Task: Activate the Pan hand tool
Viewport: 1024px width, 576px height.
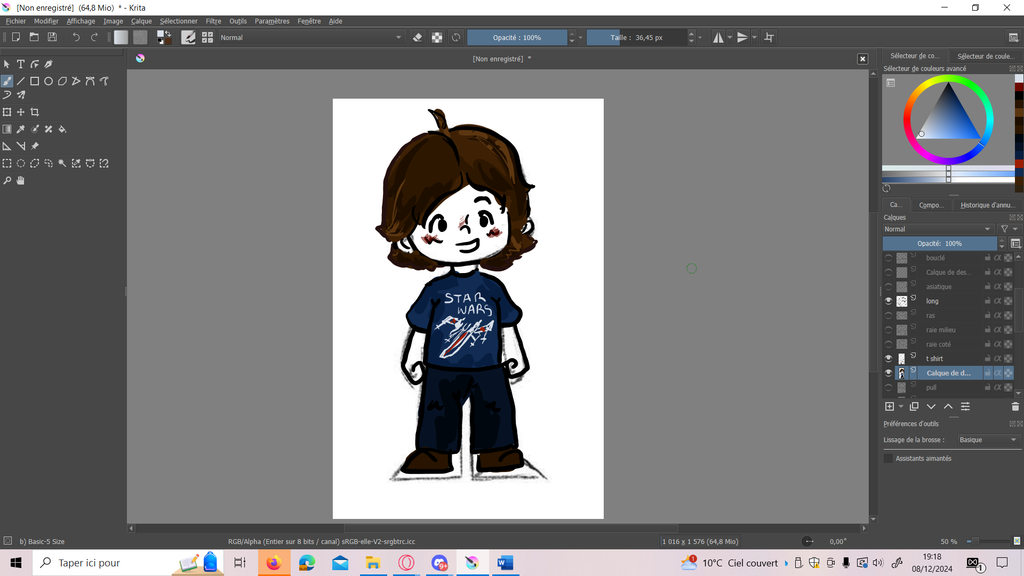Action: [x=20, y=181]
